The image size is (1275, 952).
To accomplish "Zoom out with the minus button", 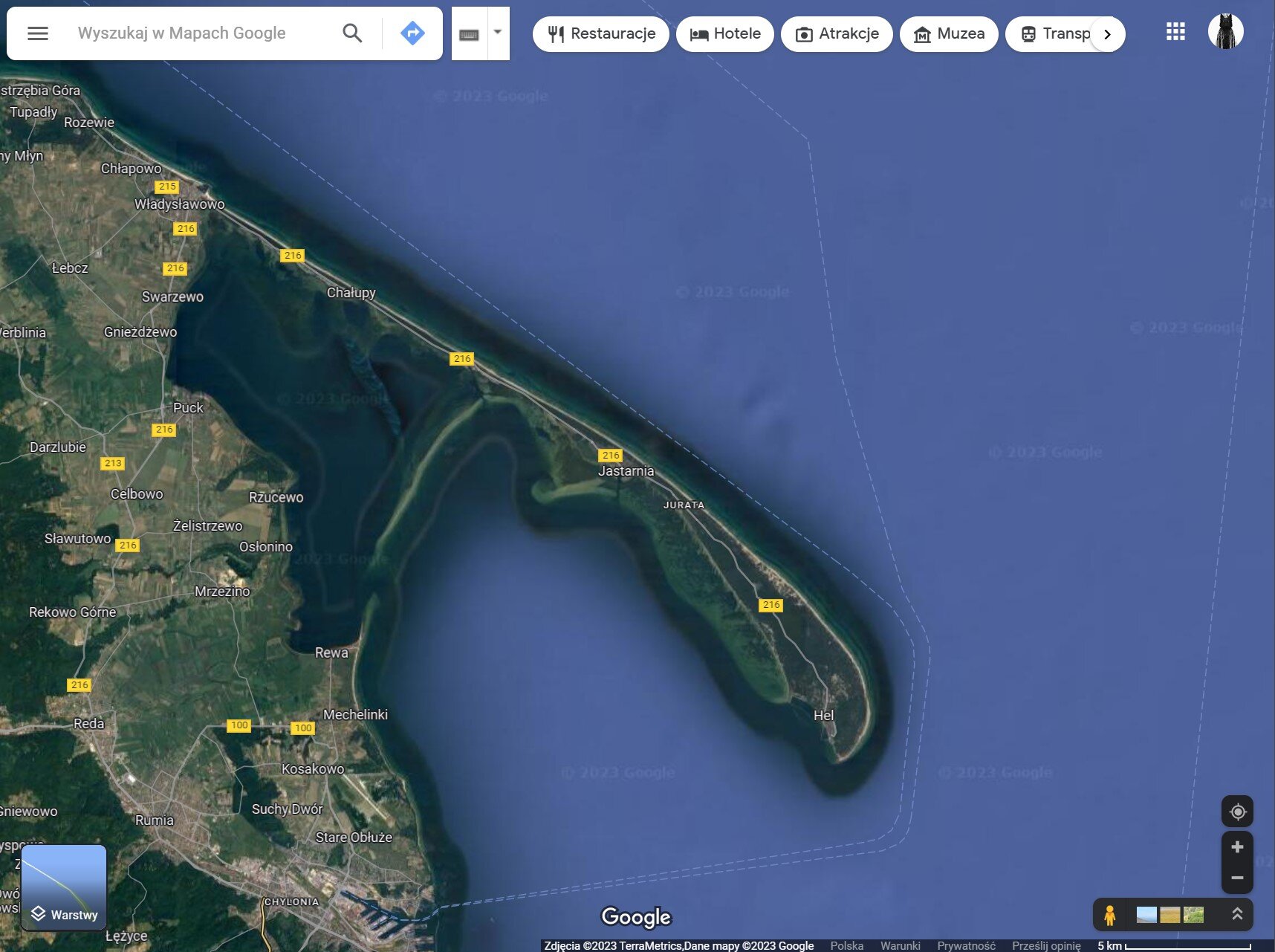I will (1237, 878).
